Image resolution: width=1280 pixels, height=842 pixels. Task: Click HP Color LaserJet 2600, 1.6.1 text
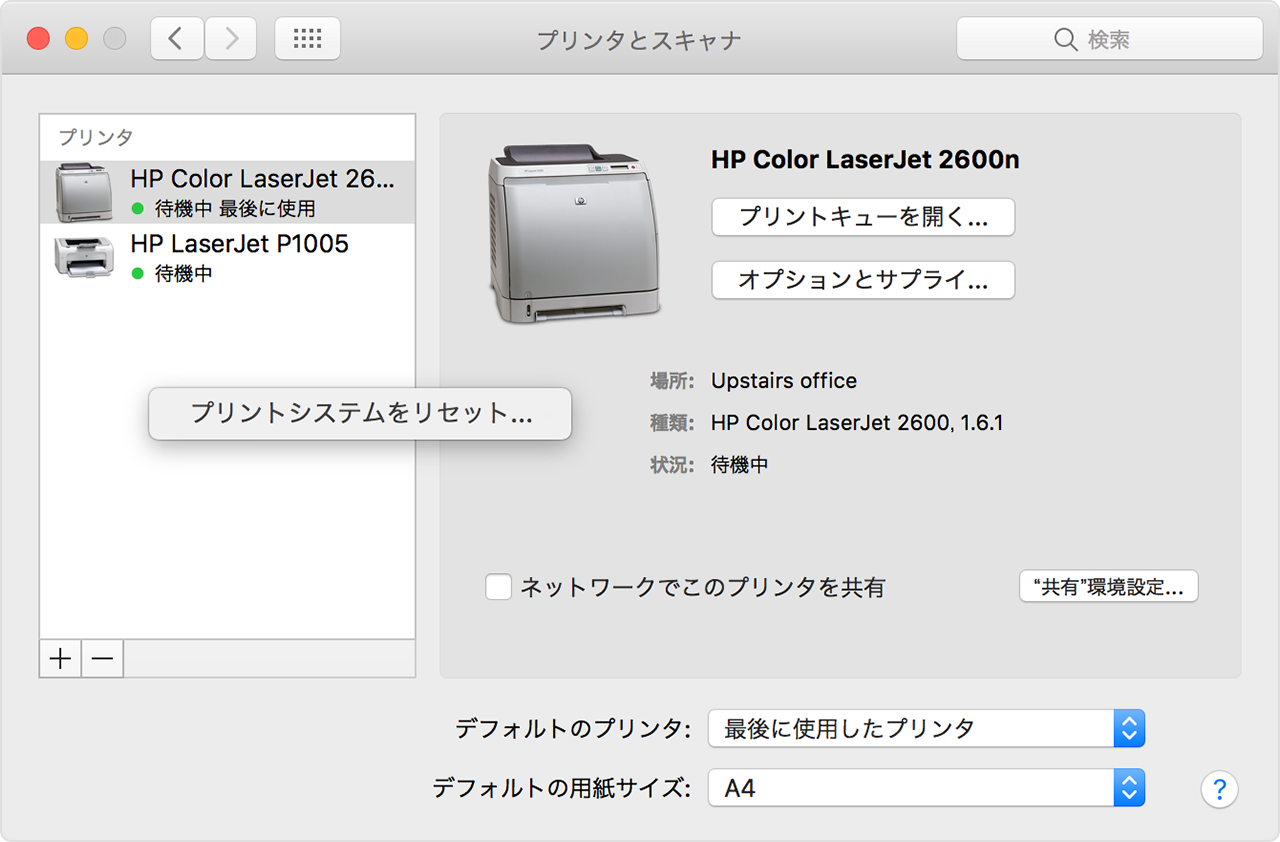tap(857, 423)
